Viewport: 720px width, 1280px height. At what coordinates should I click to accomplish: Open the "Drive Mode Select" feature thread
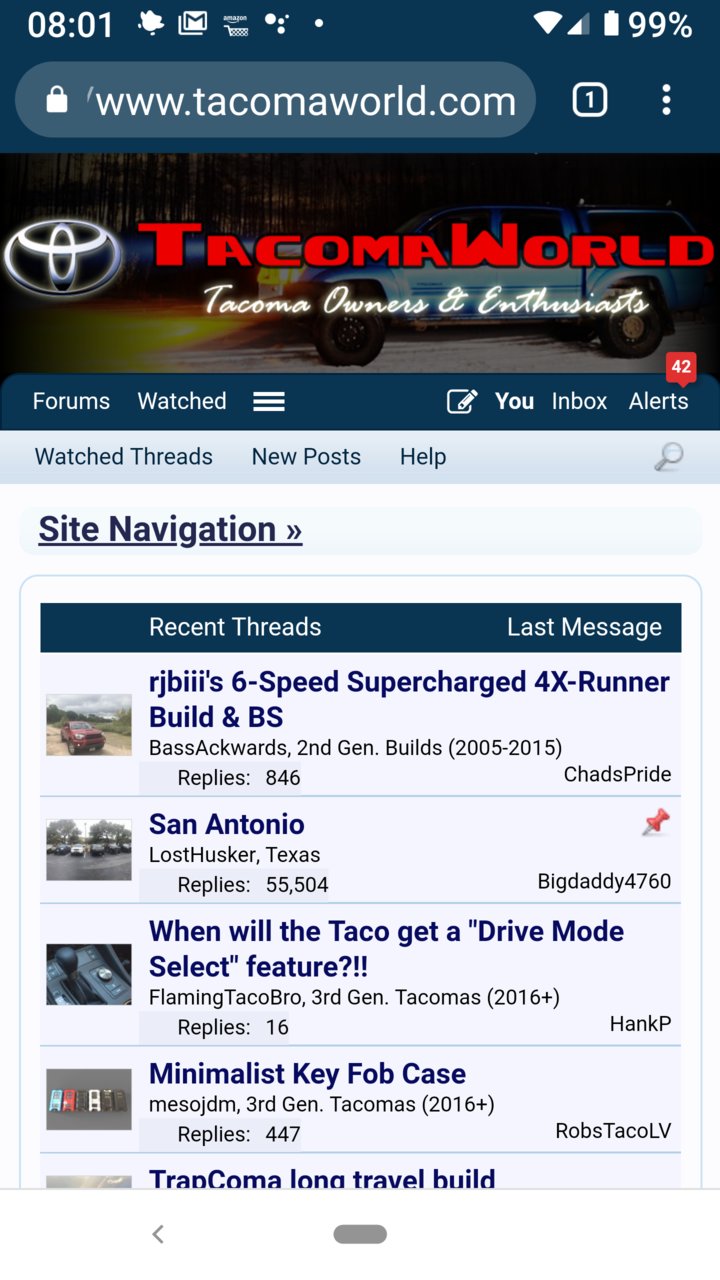[x=387, y=949]
